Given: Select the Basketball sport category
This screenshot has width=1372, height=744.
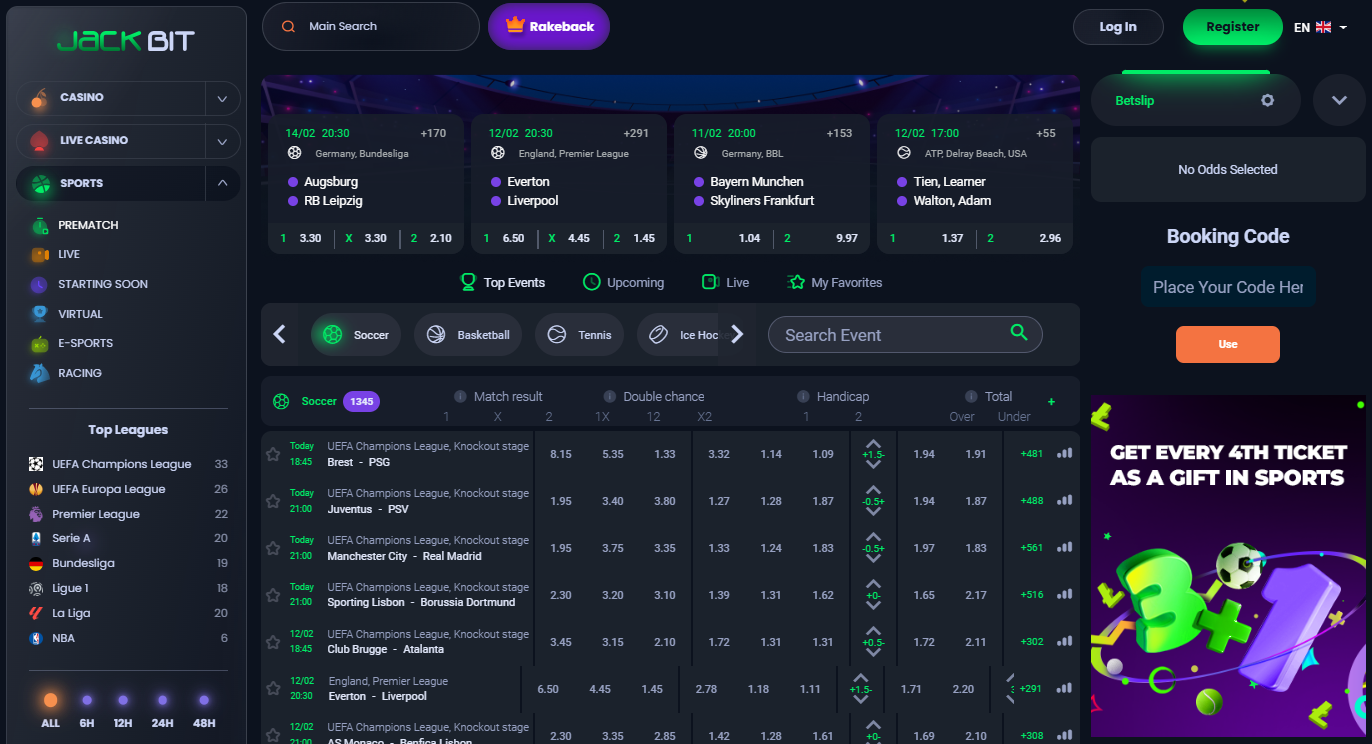Looking at the screenshot, I should (467, 334).
